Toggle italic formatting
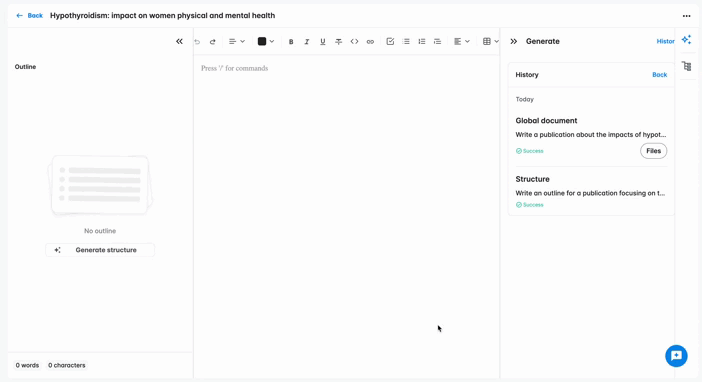702x382 pixels. tap(307, 42)
